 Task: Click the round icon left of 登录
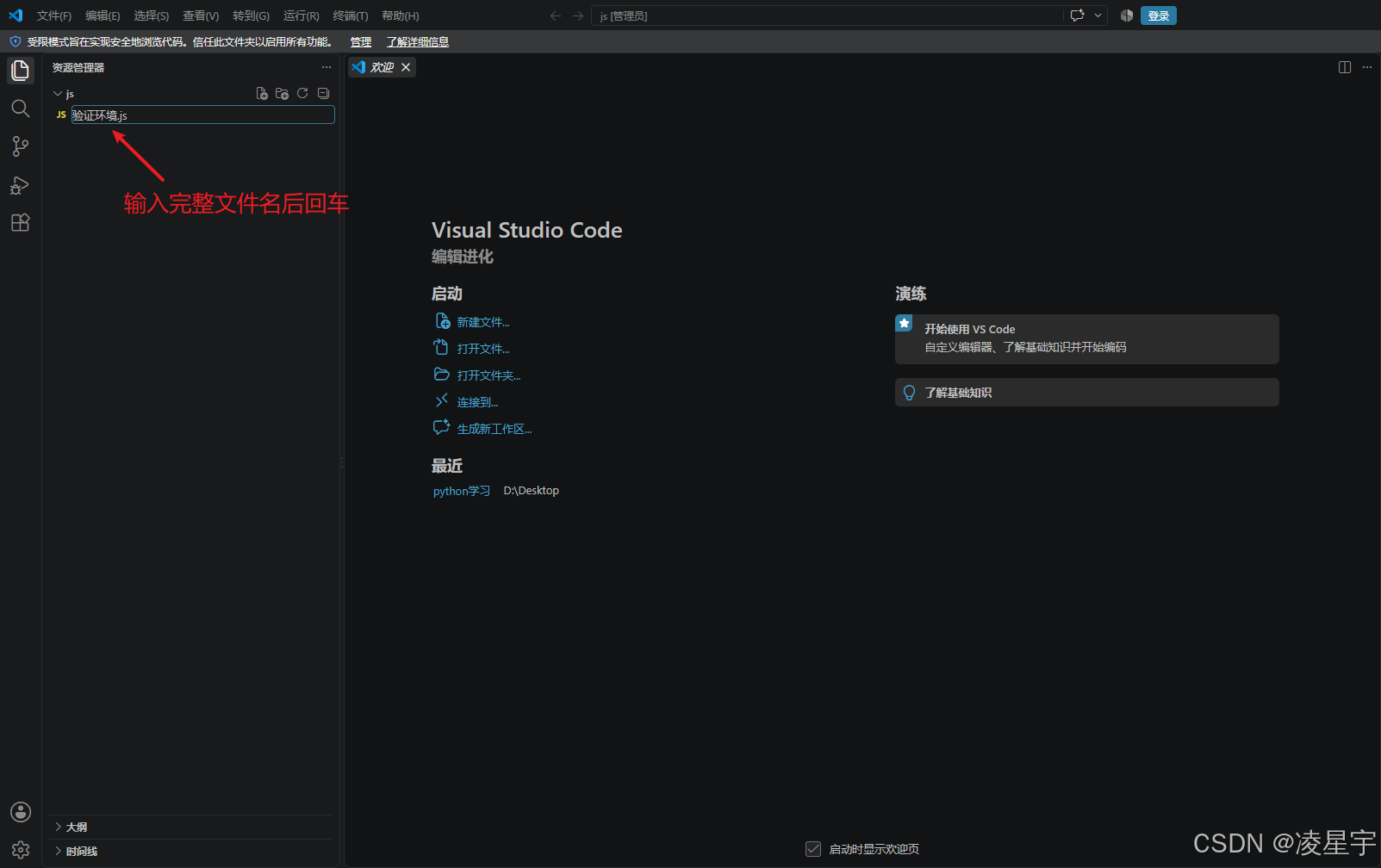pos(1126,15)
